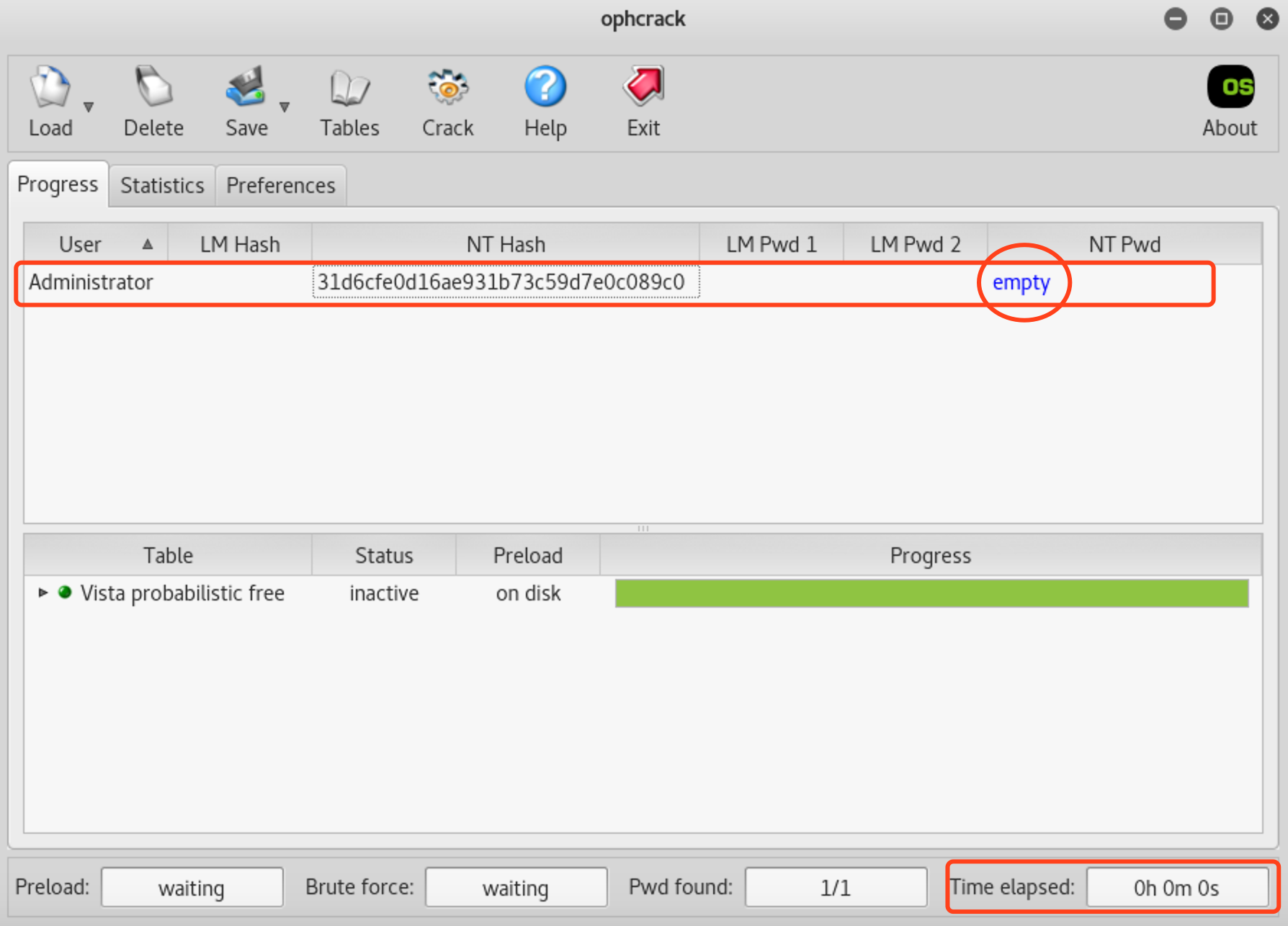Click the Preload waiting status field

(x=192, y=887)
